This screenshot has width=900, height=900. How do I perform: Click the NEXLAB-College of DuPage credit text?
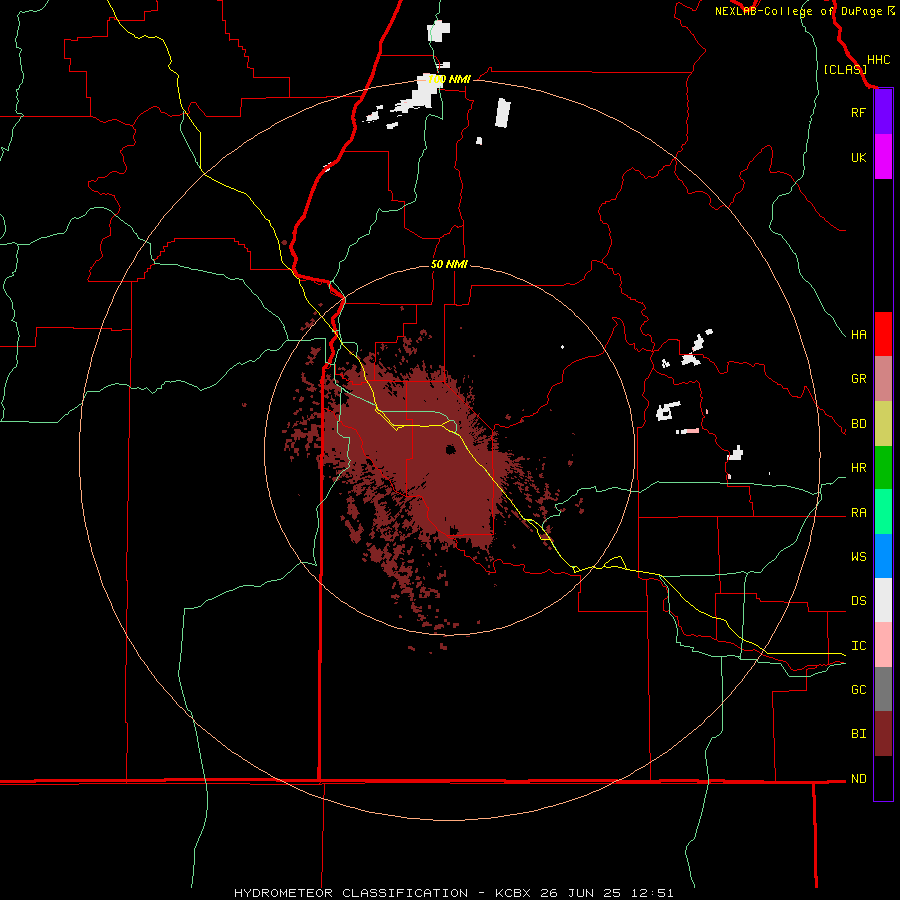805,11
